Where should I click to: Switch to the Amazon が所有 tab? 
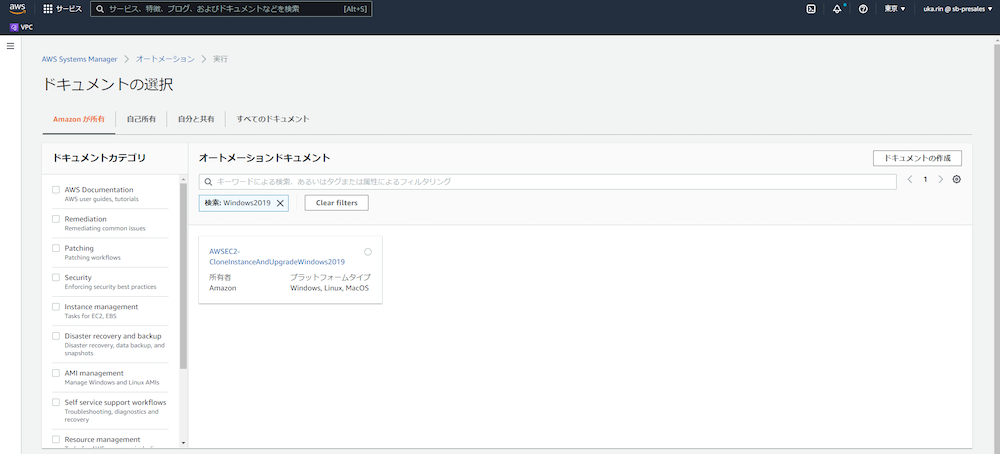point(78,119)
